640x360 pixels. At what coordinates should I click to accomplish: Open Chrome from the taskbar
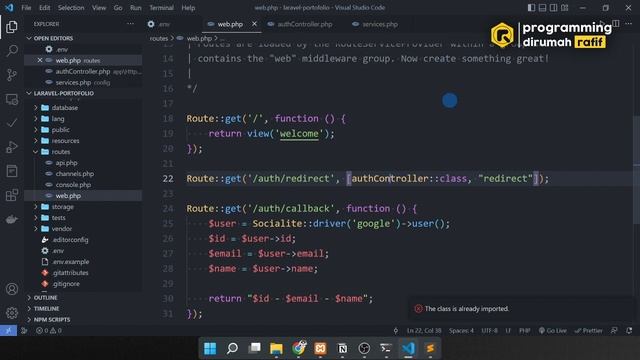coord(298,348)
